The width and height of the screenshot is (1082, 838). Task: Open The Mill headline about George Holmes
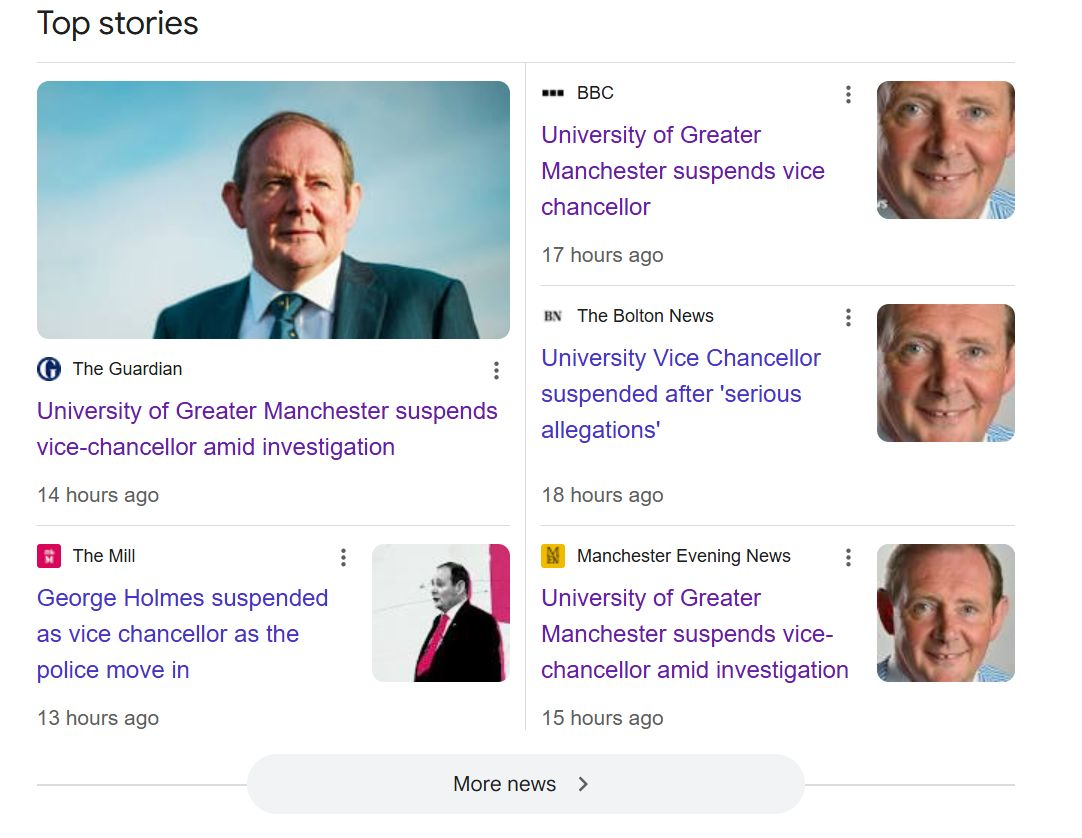(182, 634)
